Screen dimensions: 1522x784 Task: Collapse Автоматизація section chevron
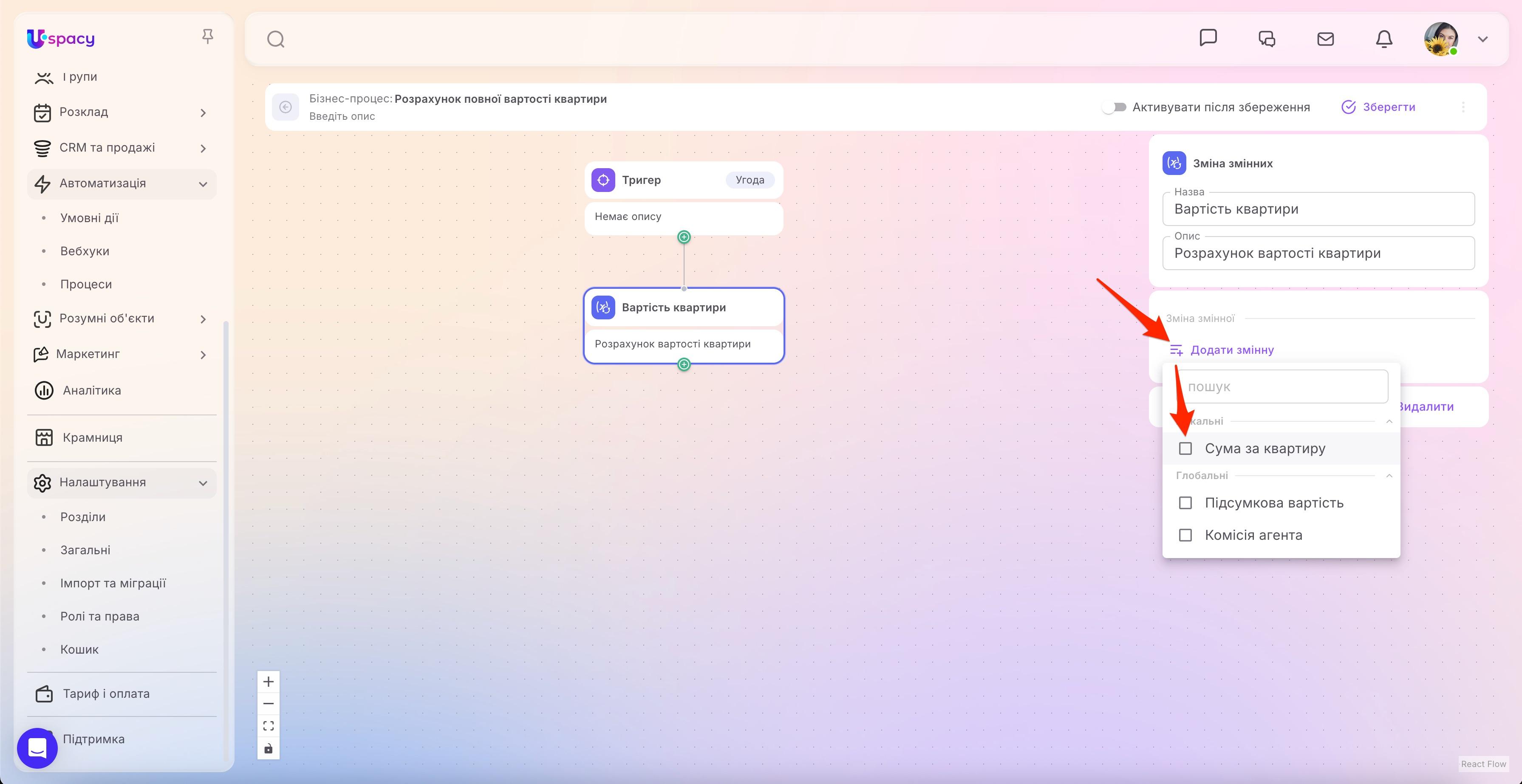coord(203,184)
